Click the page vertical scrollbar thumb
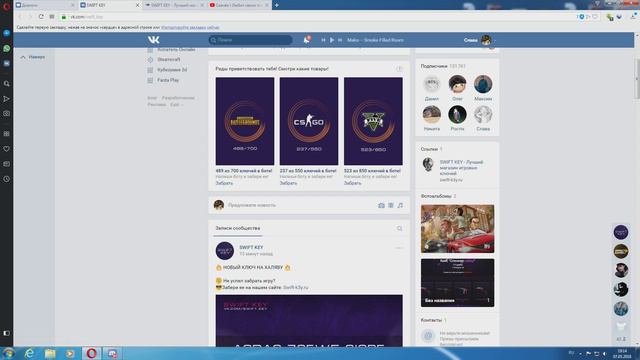Viewport: 640px width, 360px height. [637, 78]
